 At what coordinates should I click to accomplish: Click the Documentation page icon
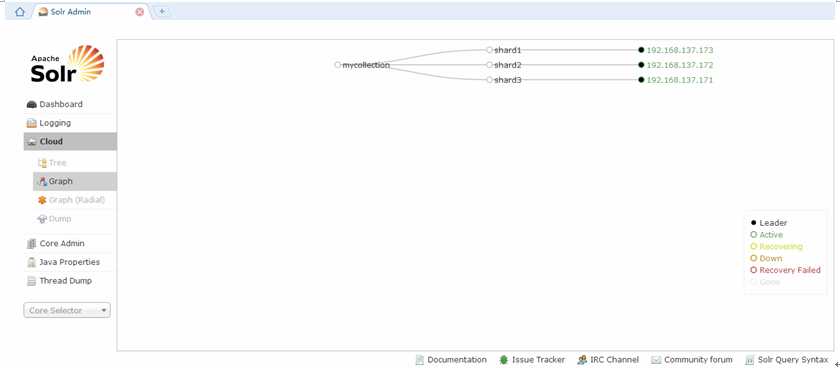tap(419, 360)
